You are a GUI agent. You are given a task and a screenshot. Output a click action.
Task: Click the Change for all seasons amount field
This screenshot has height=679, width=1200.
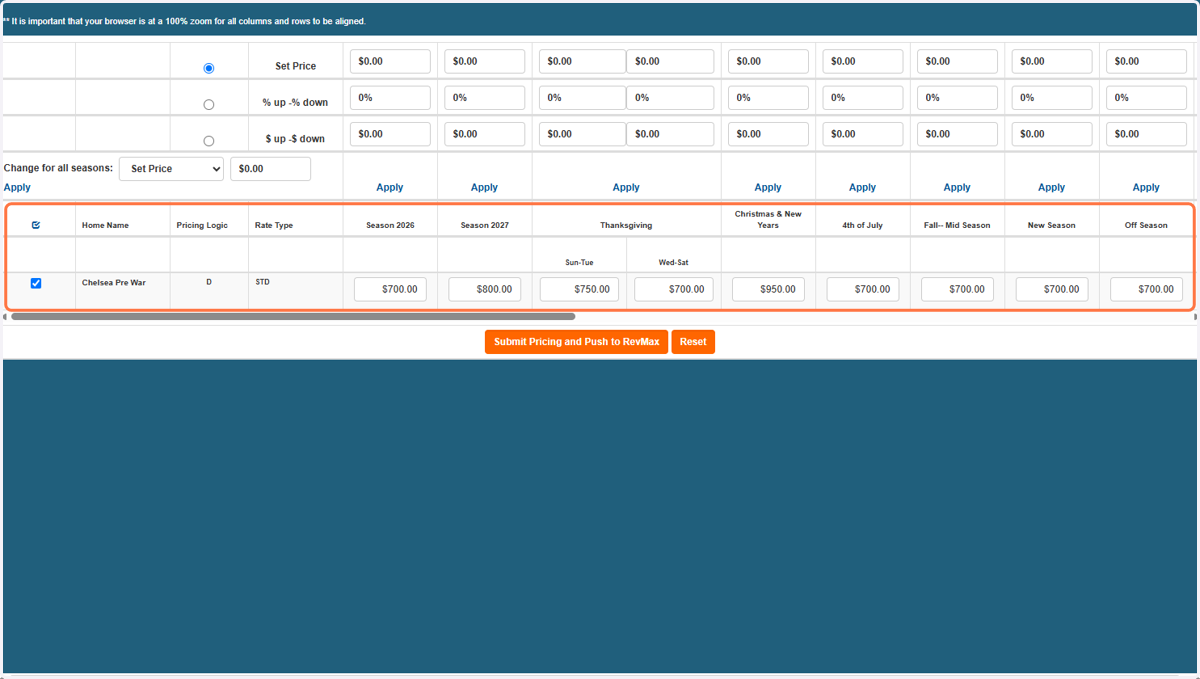tap(270, 169)
